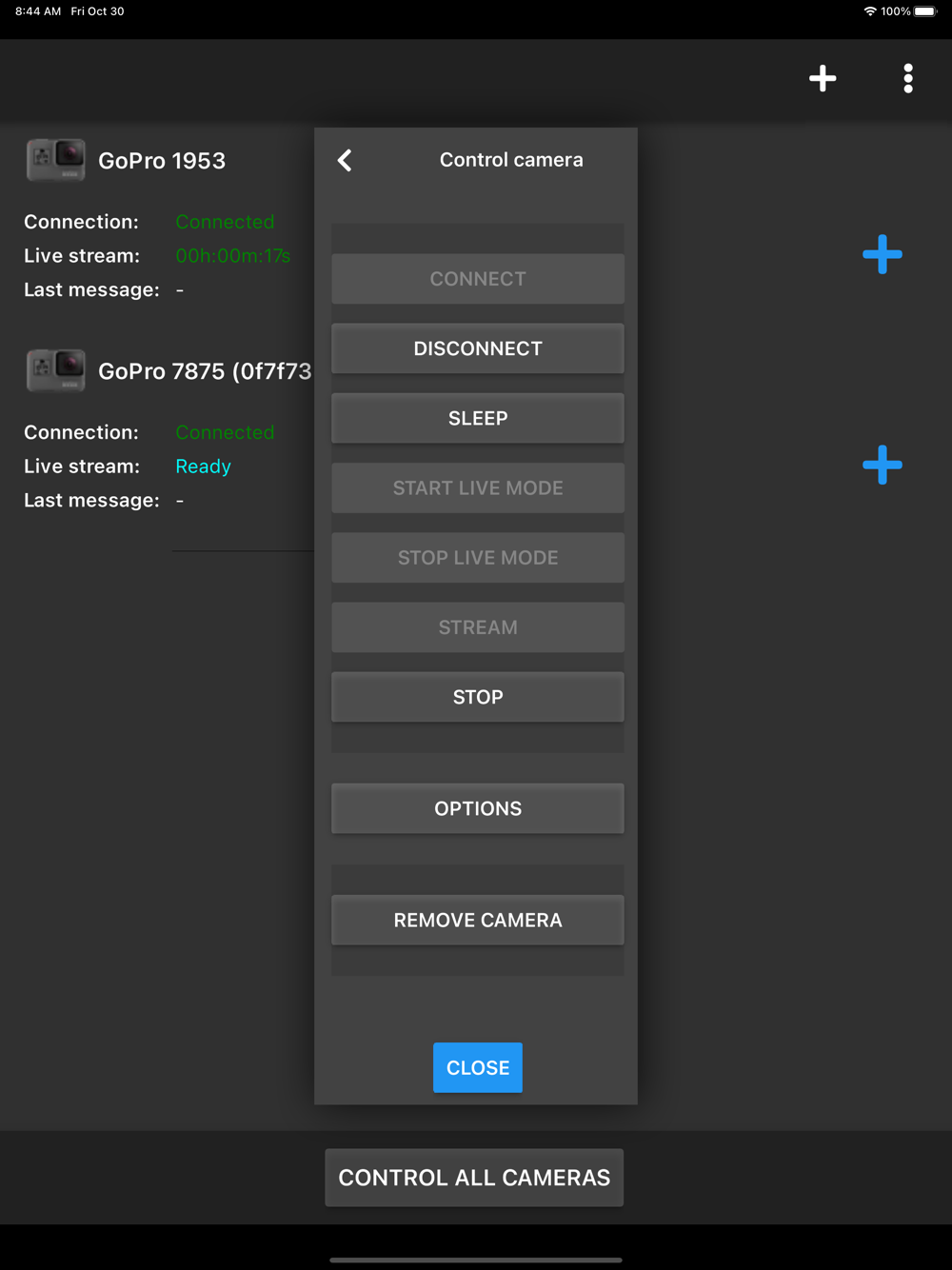Tap the Control camera dialog title

[511, 160]
